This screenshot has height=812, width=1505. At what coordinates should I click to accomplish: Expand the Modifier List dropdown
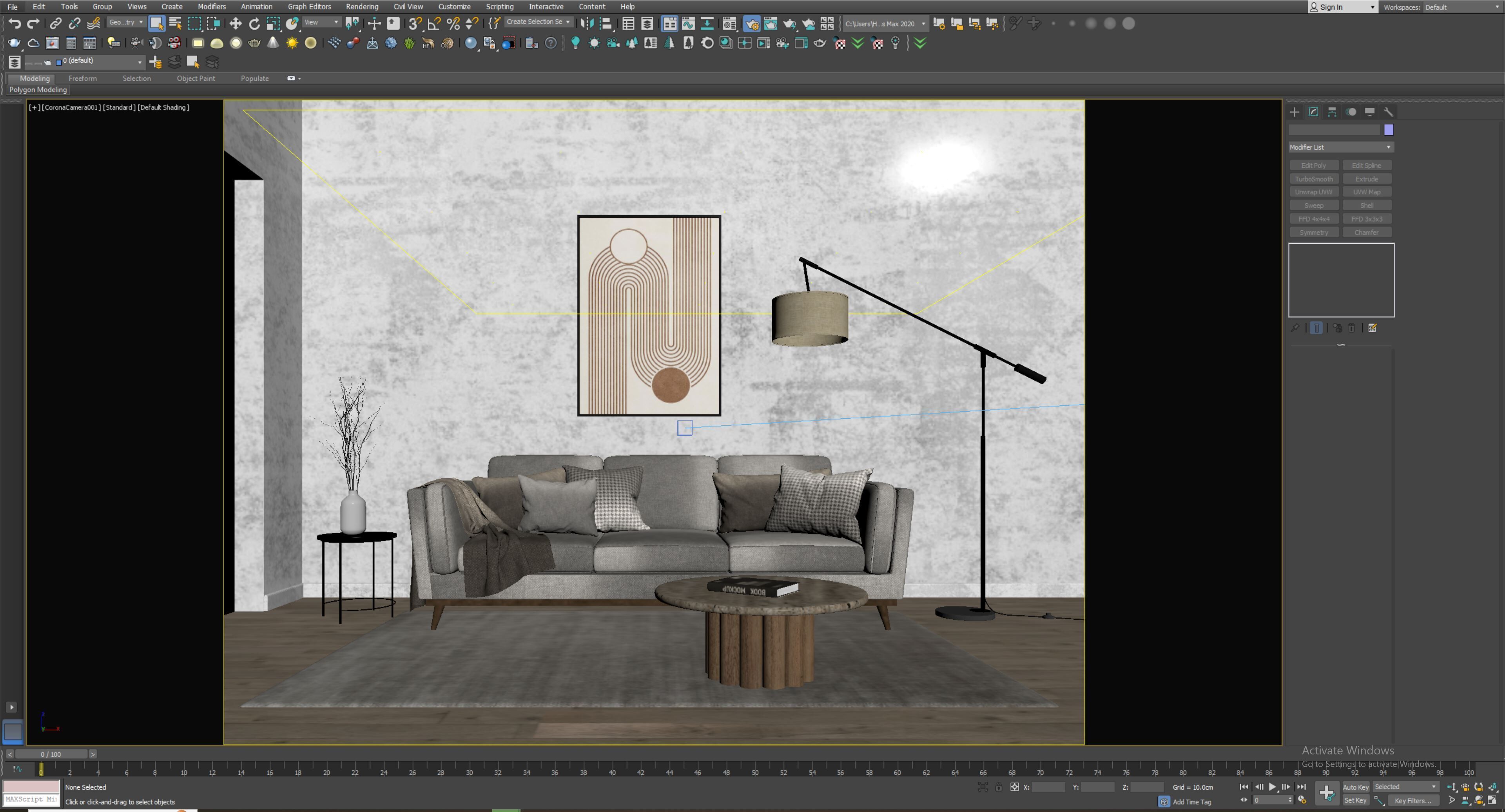[1341, 148]
